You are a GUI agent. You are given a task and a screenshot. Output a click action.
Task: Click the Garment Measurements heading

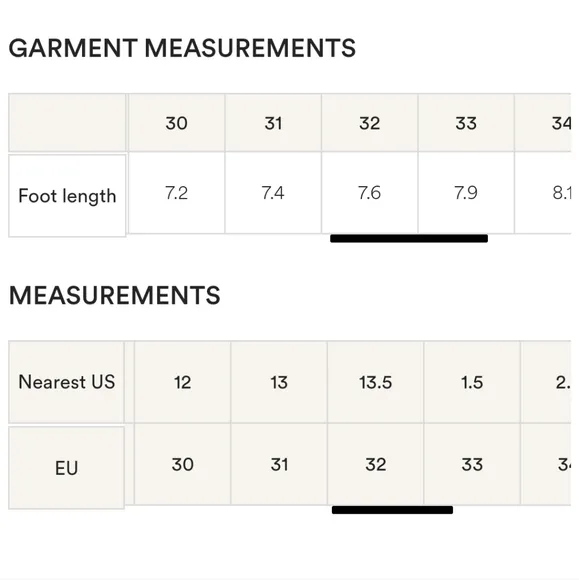pos(182,48)
